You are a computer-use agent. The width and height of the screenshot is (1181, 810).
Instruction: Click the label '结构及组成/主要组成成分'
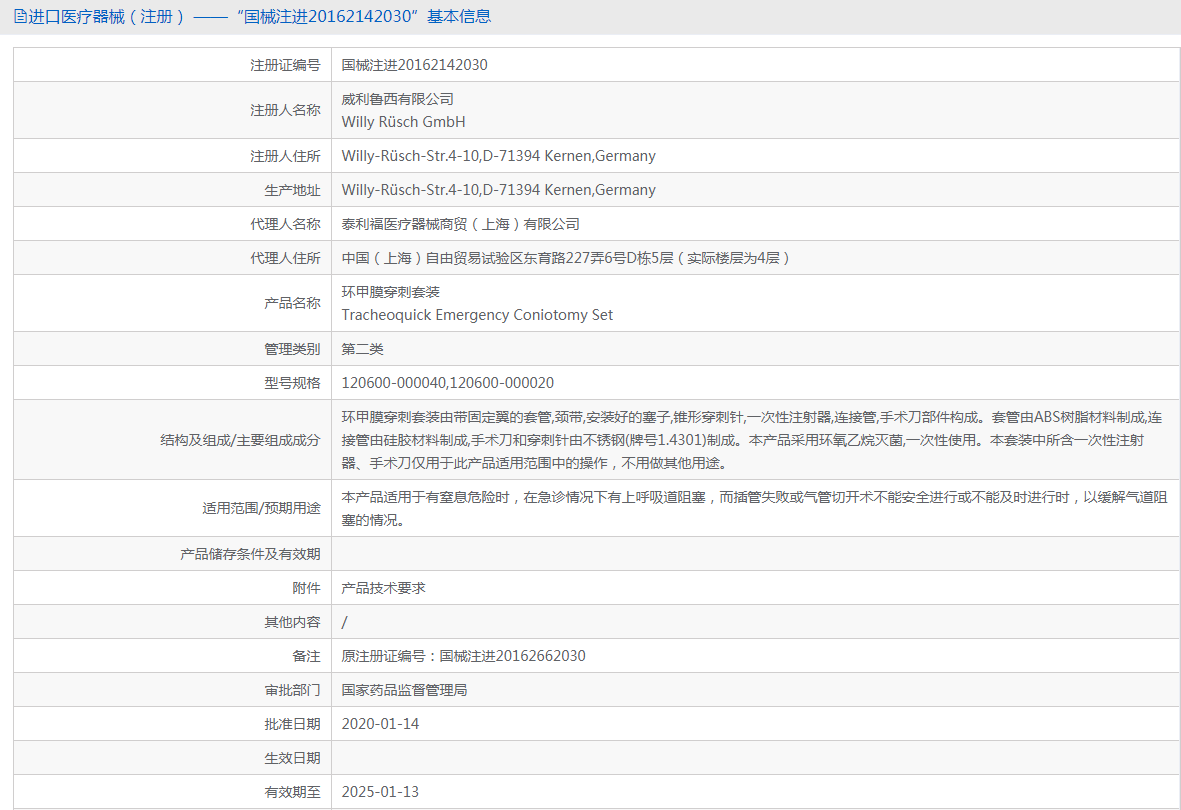[240, 440]
